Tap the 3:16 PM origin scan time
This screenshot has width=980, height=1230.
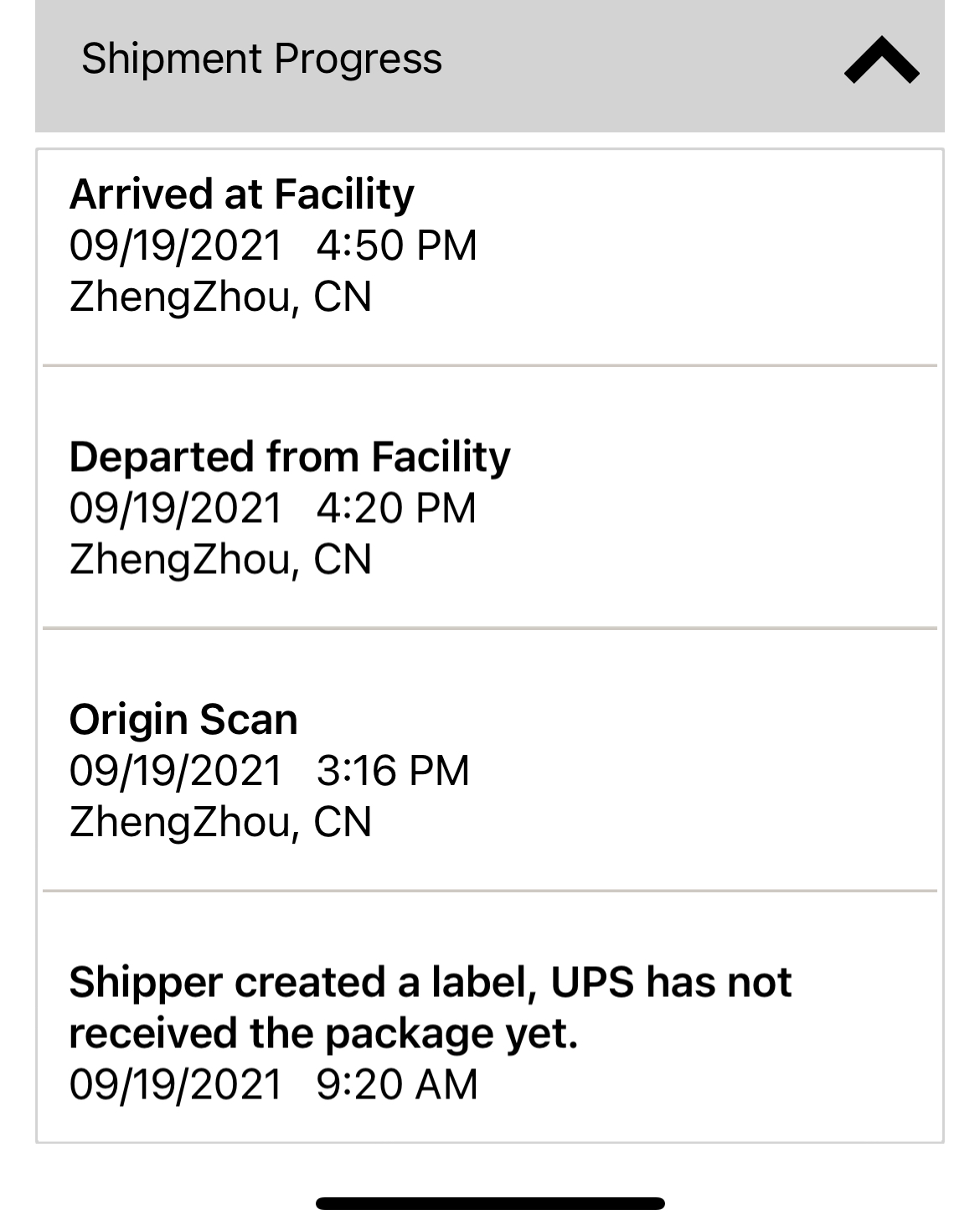pos(393,771)
